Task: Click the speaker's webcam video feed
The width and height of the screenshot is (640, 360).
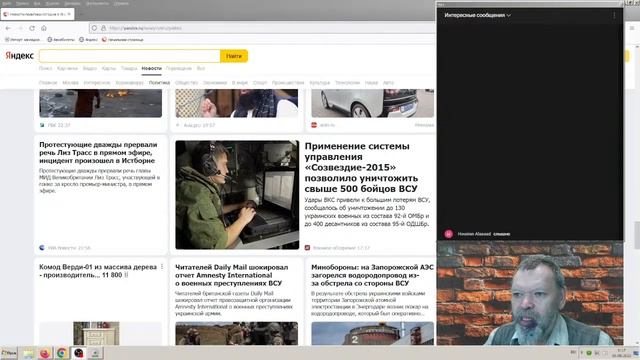Action: tap(530, 293)
